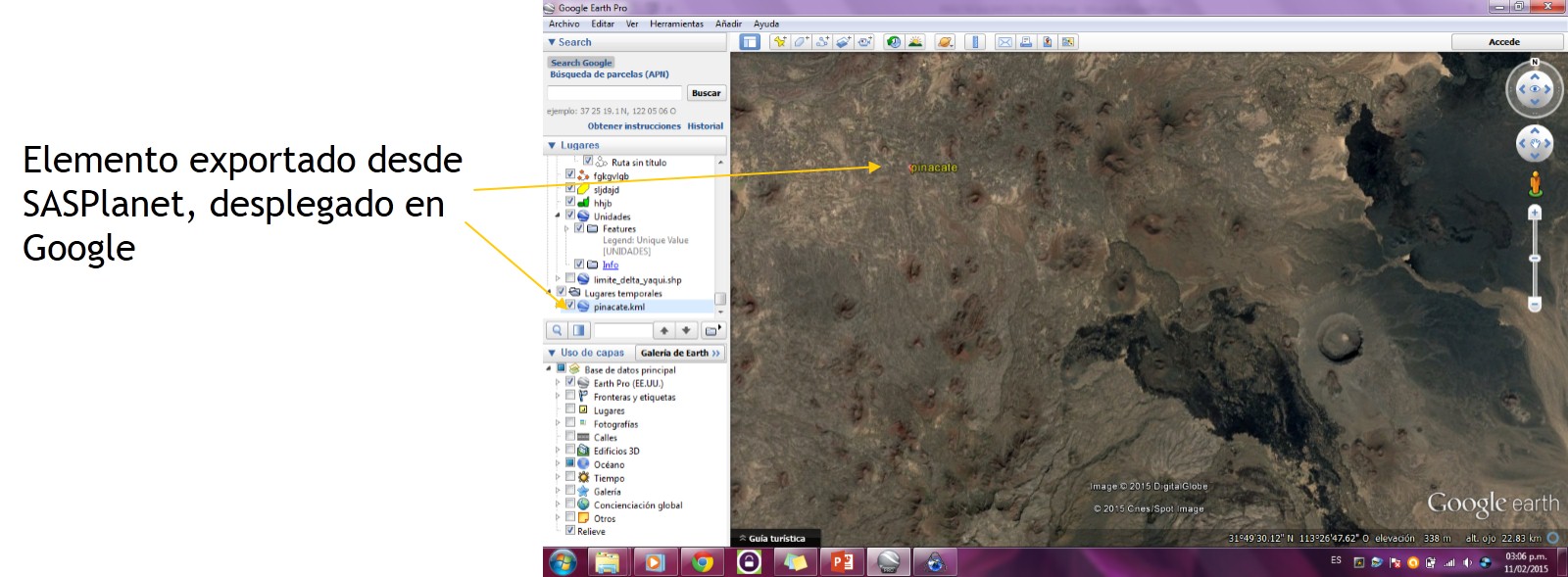Collapse the Lugares panel
Viewport: 1568px width, 577px height.
click(x=552, y=145)
